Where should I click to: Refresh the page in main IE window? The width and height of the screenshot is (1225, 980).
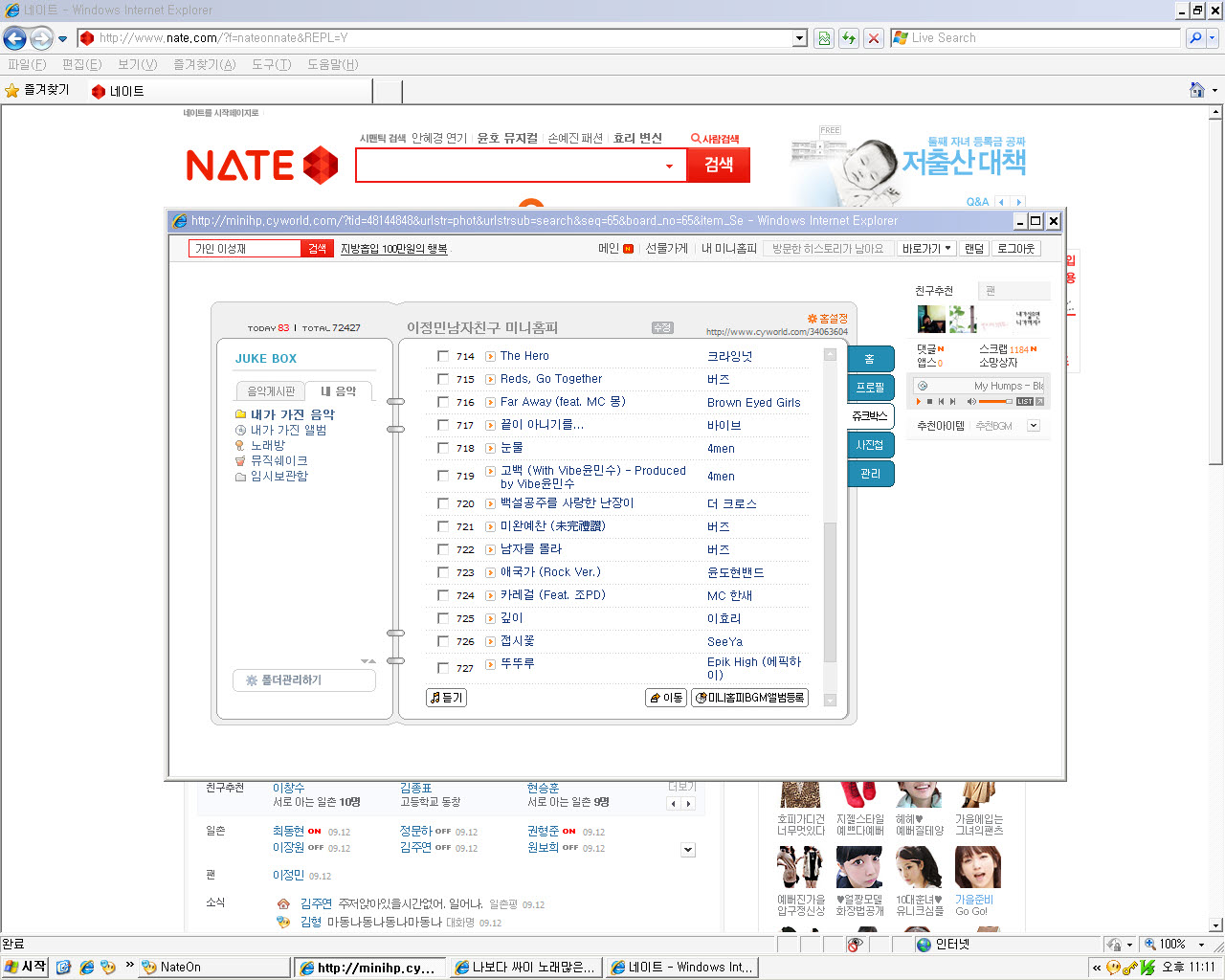click(x=849, y=38)
